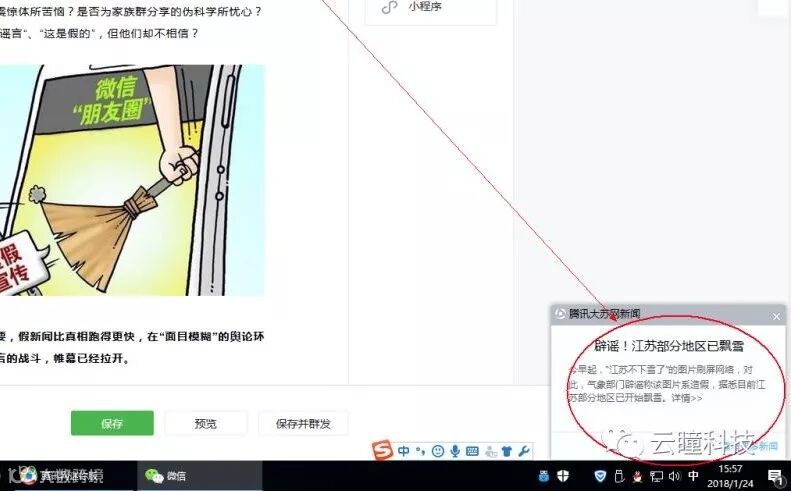Click 详情>> link in news popup
Viewport: 791px width, 491px height.
(x=687, y=398)
